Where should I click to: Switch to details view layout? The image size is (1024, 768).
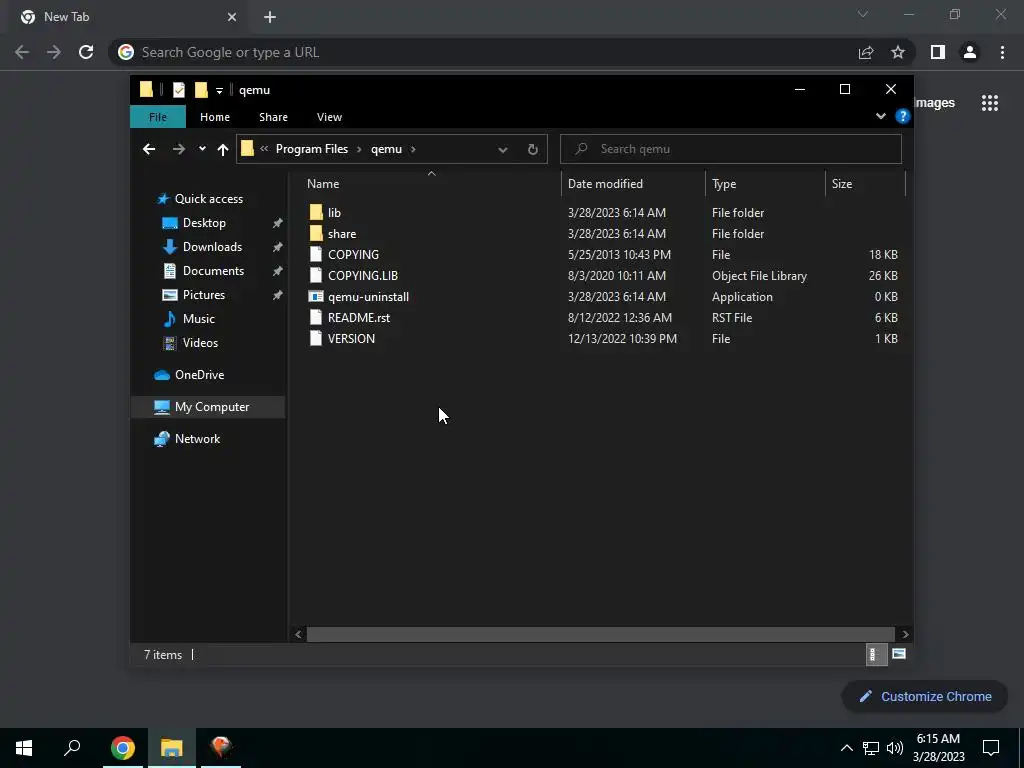[x=876, y=654]
